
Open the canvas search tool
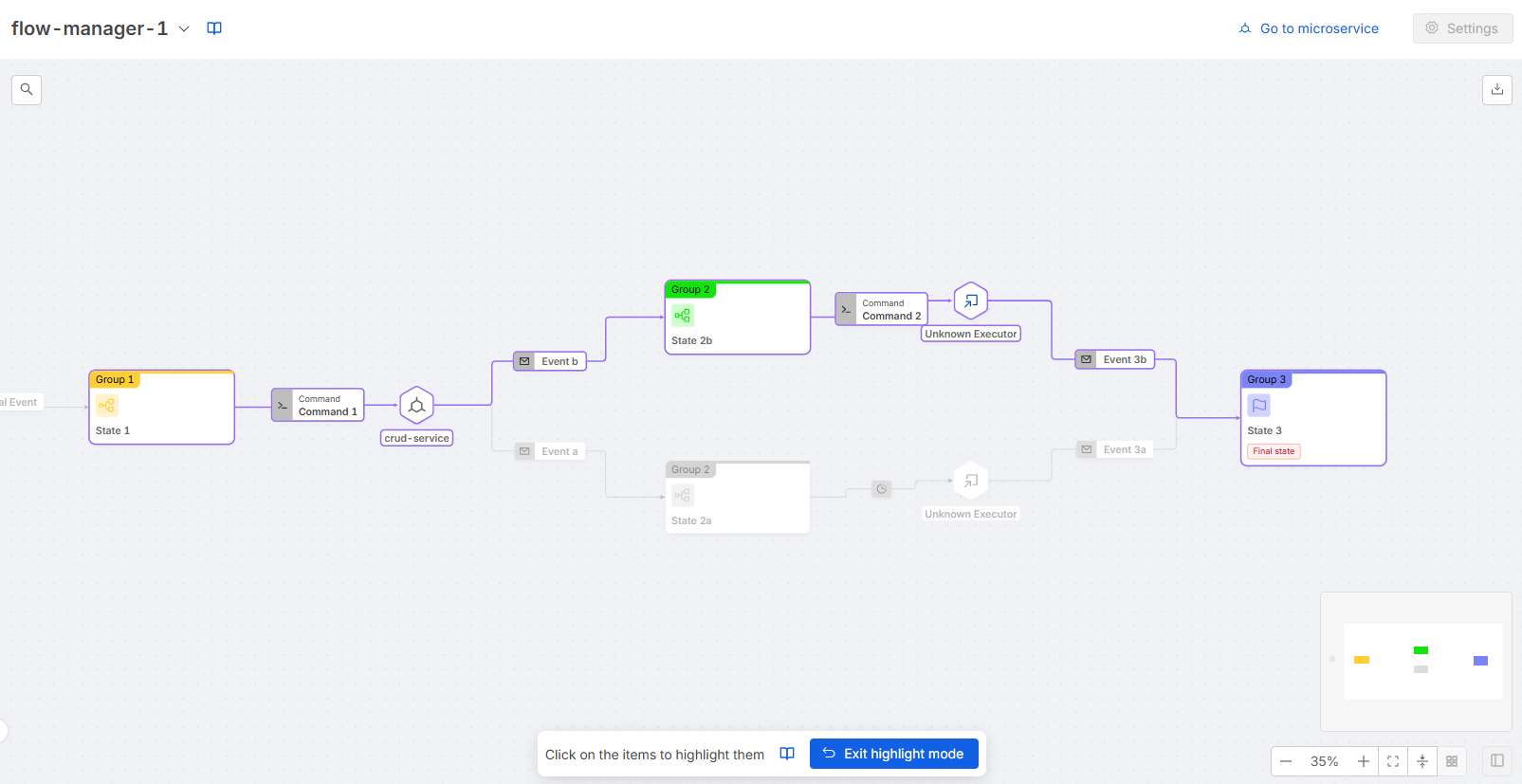27,90
